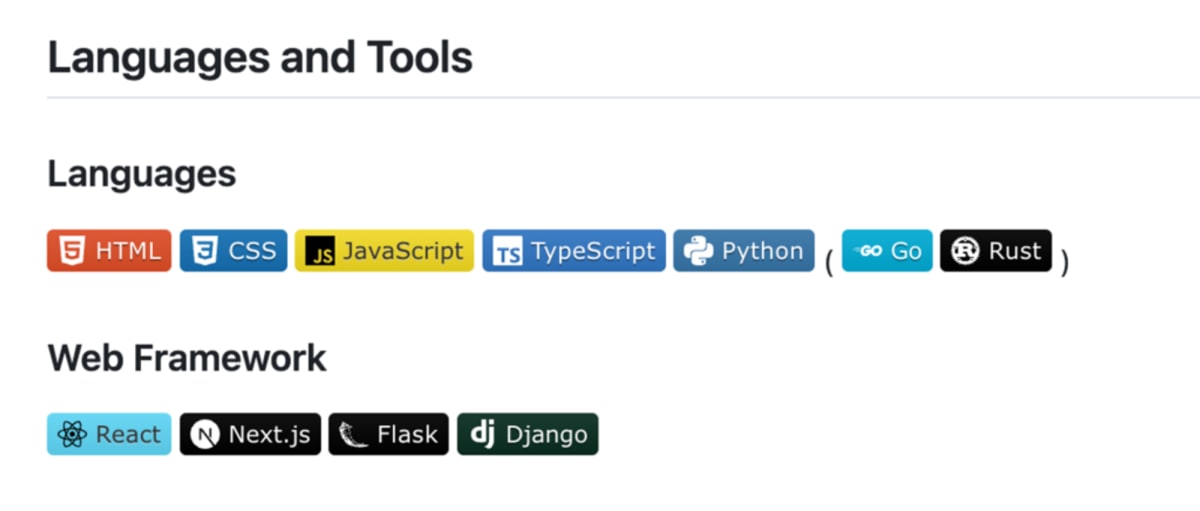Select the Go language badge
The height and width of the screenshot is (511, 1200).
point(887,251)
